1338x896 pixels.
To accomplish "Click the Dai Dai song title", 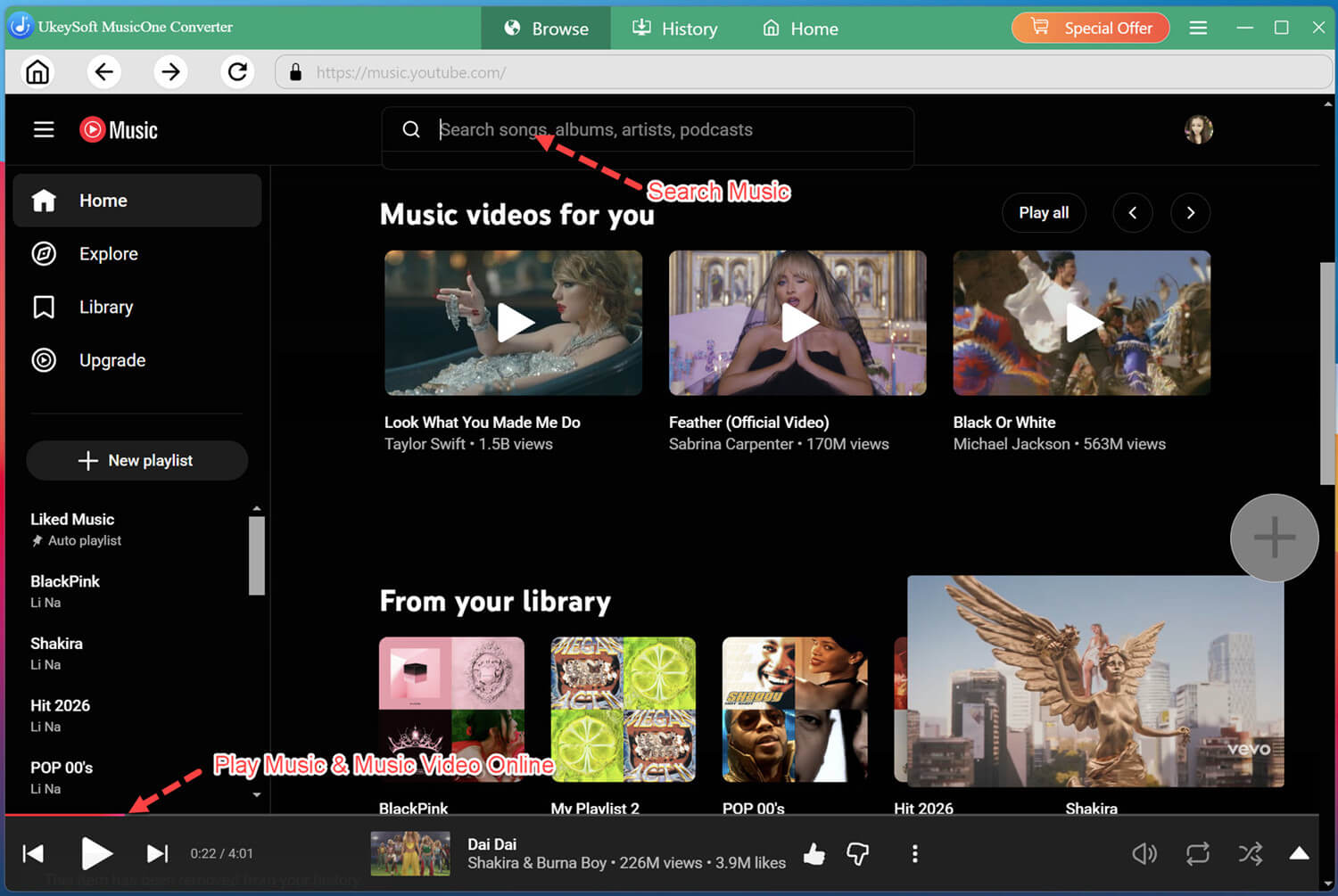I will point(492,843).
